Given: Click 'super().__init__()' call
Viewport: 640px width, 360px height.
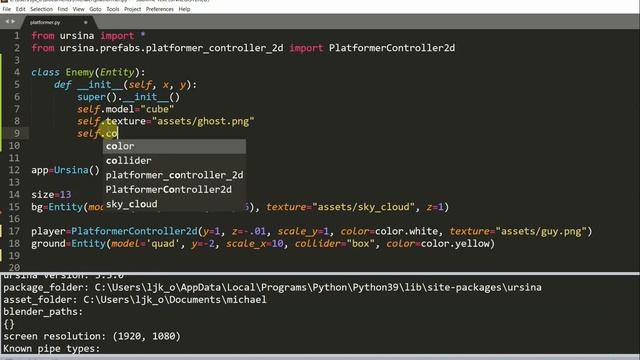Looking at the screenshot, I should pyautogui.click(x=129, y=97).
